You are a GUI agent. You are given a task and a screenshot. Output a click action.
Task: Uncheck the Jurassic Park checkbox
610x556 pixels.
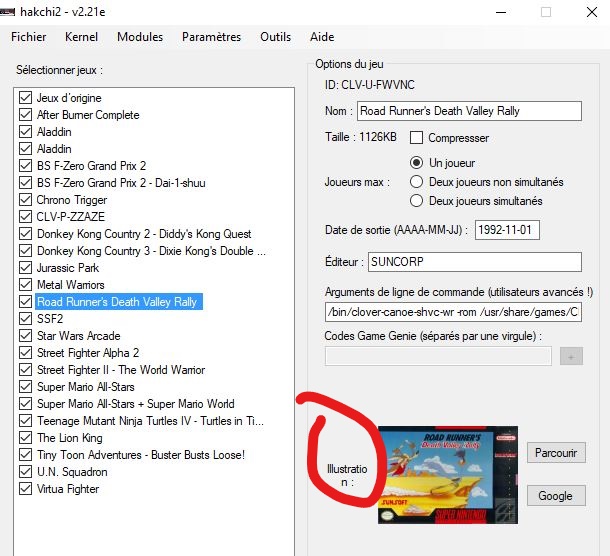(x=25, y=268)
